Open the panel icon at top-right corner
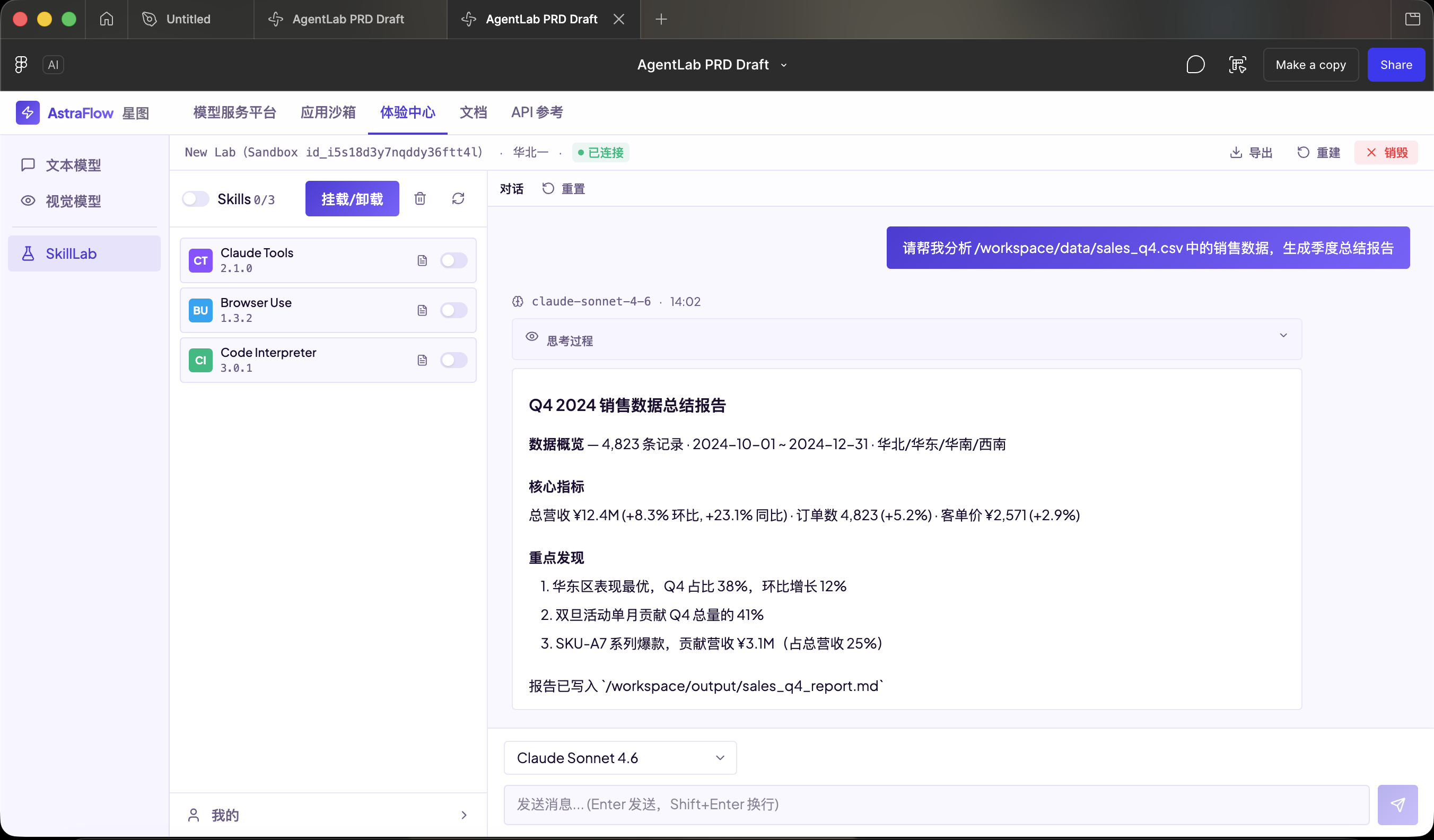Image resolution: width=1434 pixels, height=840 pixels. click(x=1412, y=19)
